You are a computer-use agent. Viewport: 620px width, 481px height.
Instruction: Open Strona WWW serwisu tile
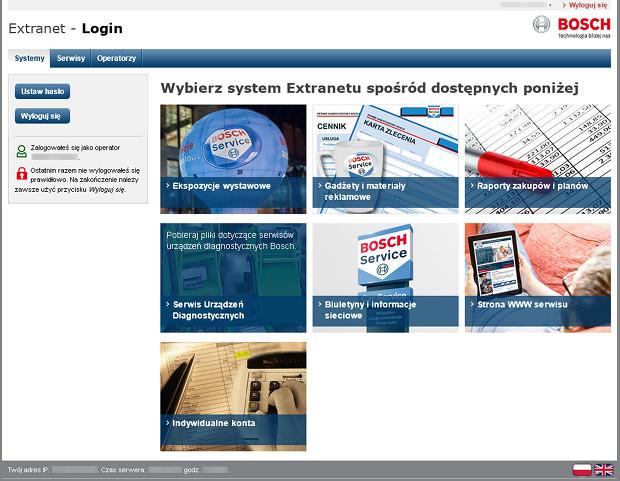[538, 278]
